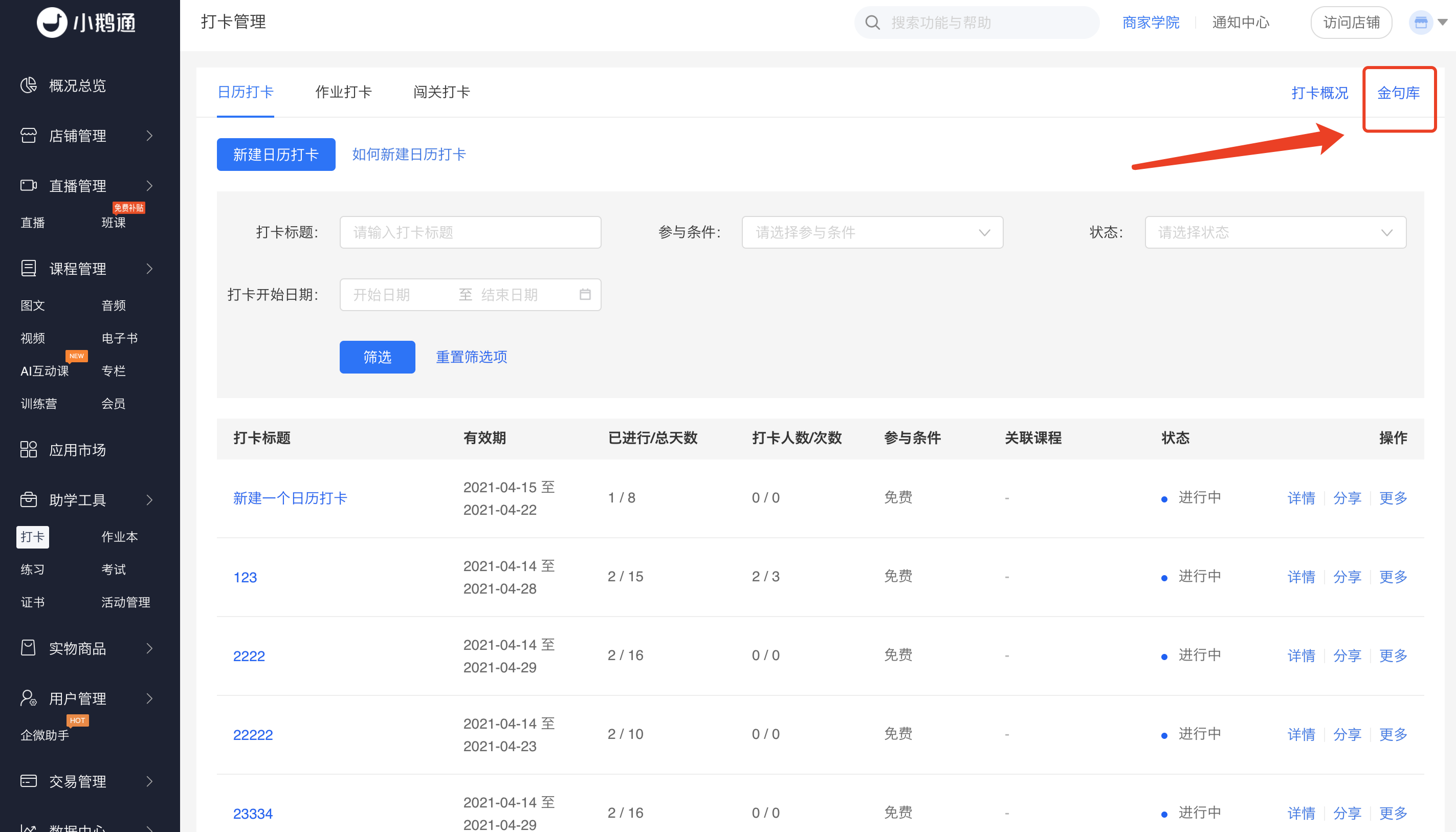
Task: Click 新建日历打卡 button
Action: click(x=276, y=155)
